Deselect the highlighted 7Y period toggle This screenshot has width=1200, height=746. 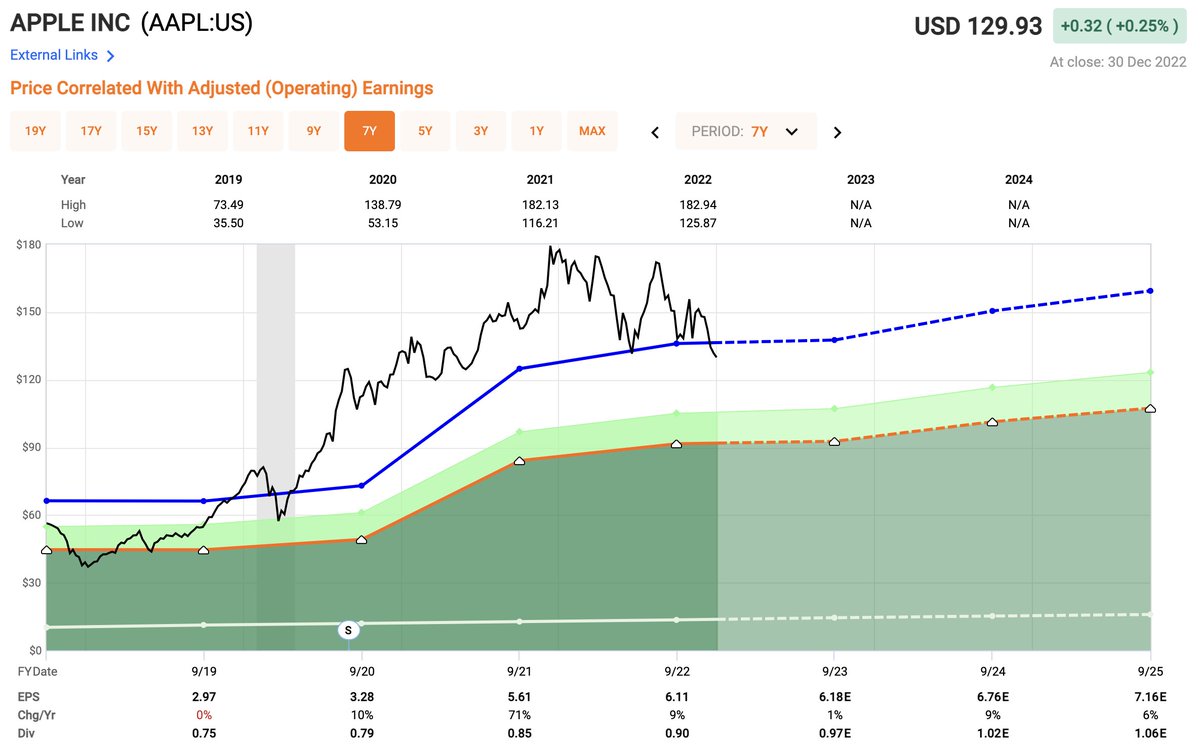click(369, 131)
